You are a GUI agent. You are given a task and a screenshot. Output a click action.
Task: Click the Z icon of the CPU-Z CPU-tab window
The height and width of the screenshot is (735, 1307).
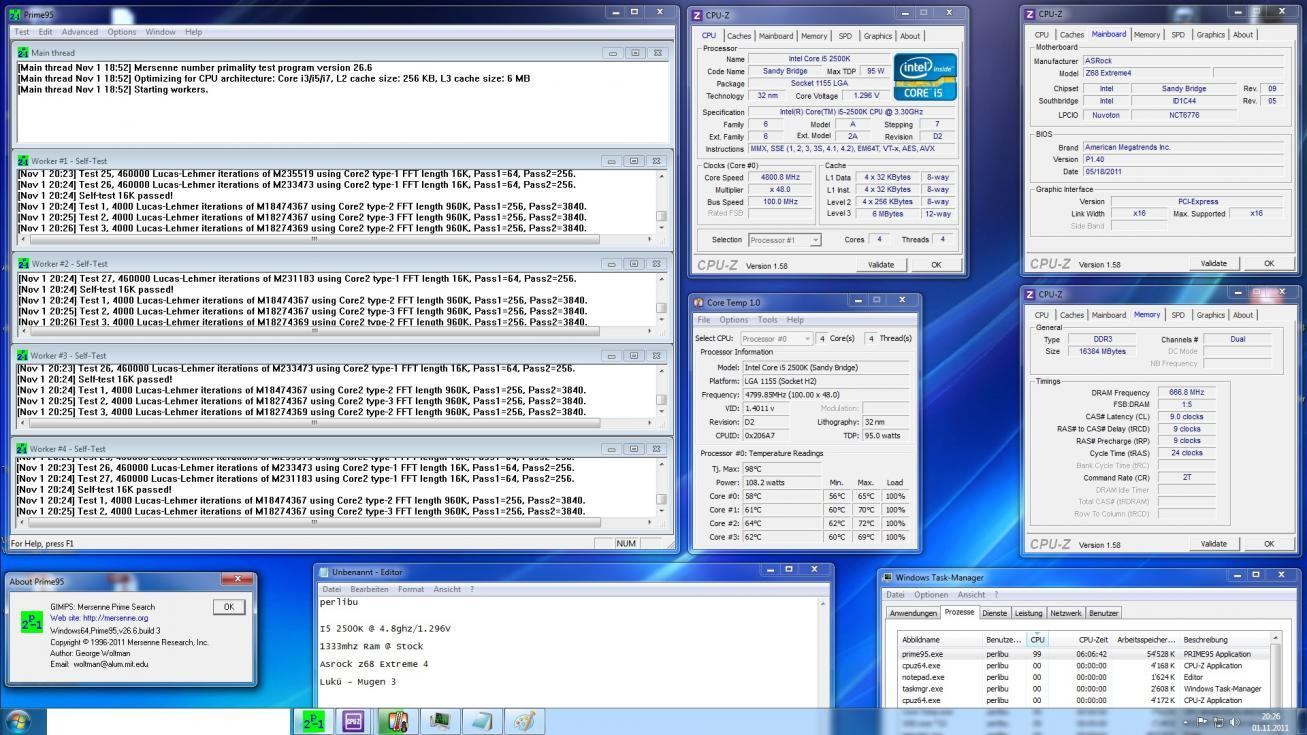point(697,15)
